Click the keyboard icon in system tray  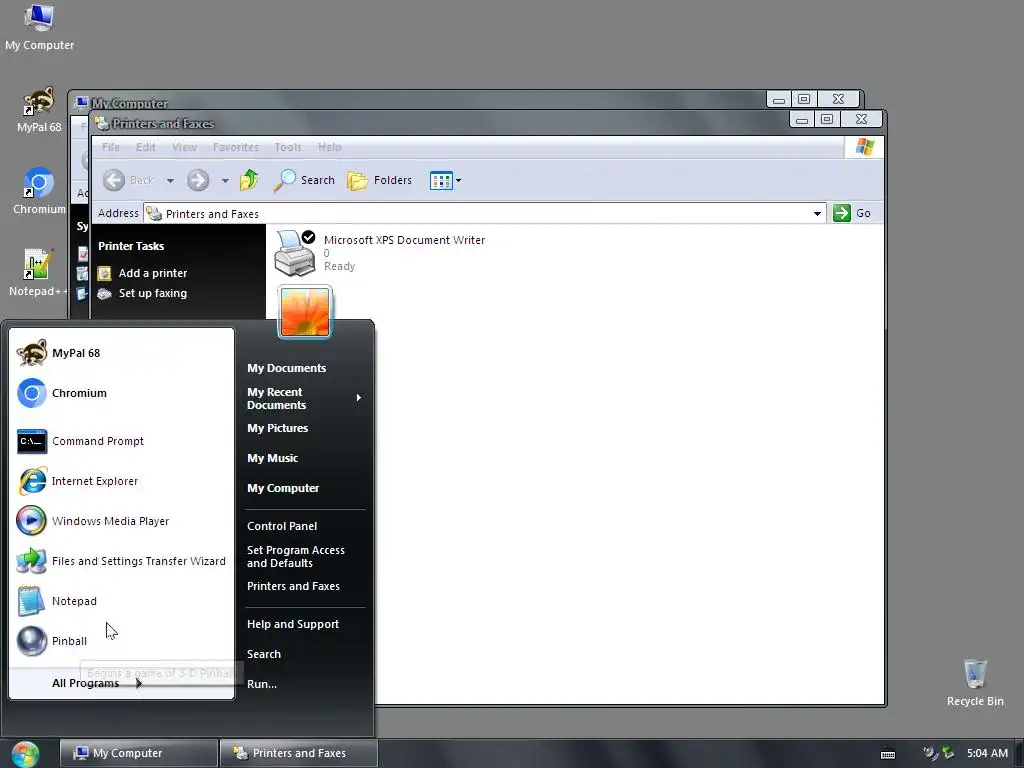click(x=888, y=754)
